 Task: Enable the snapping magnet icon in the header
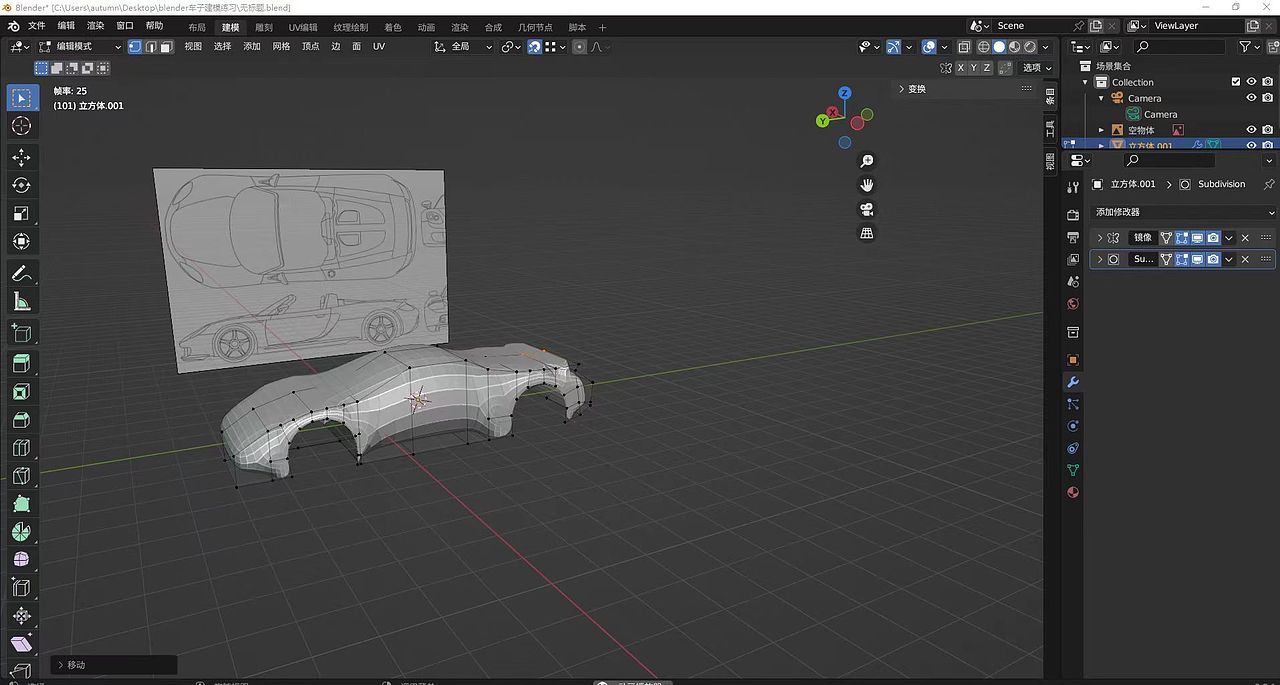(x=535, y=47)
